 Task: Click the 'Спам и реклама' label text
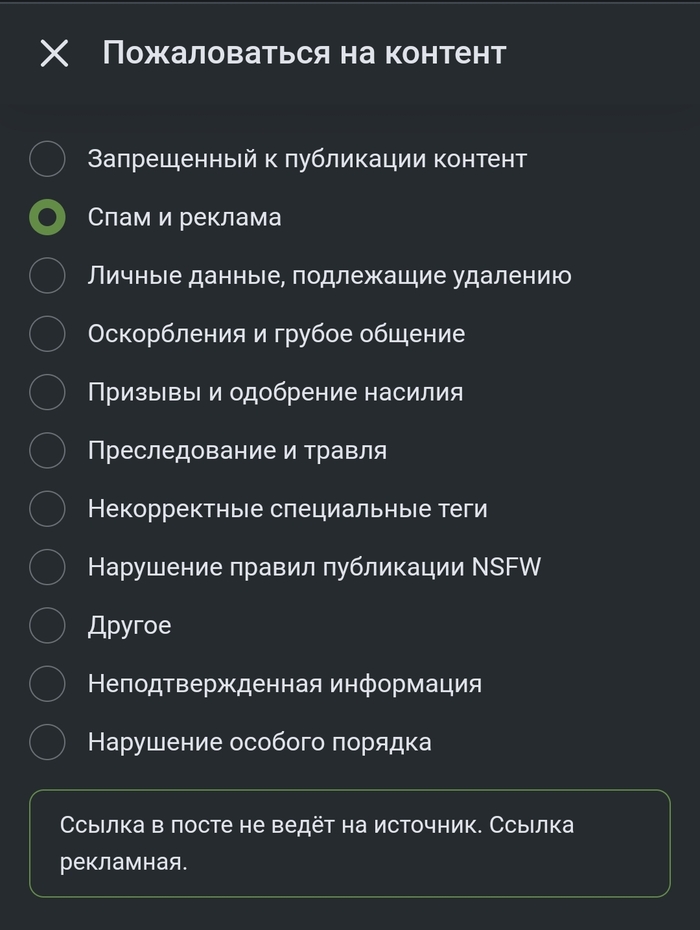[x=184, y=217]
